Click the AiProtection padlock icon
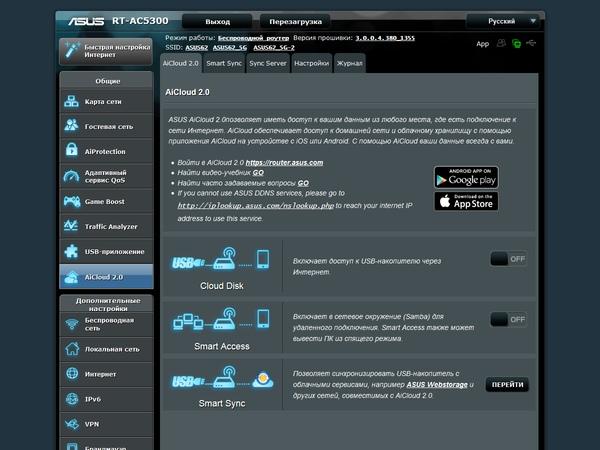The height and width of the screenshot is (450, 600). point(72,150)
